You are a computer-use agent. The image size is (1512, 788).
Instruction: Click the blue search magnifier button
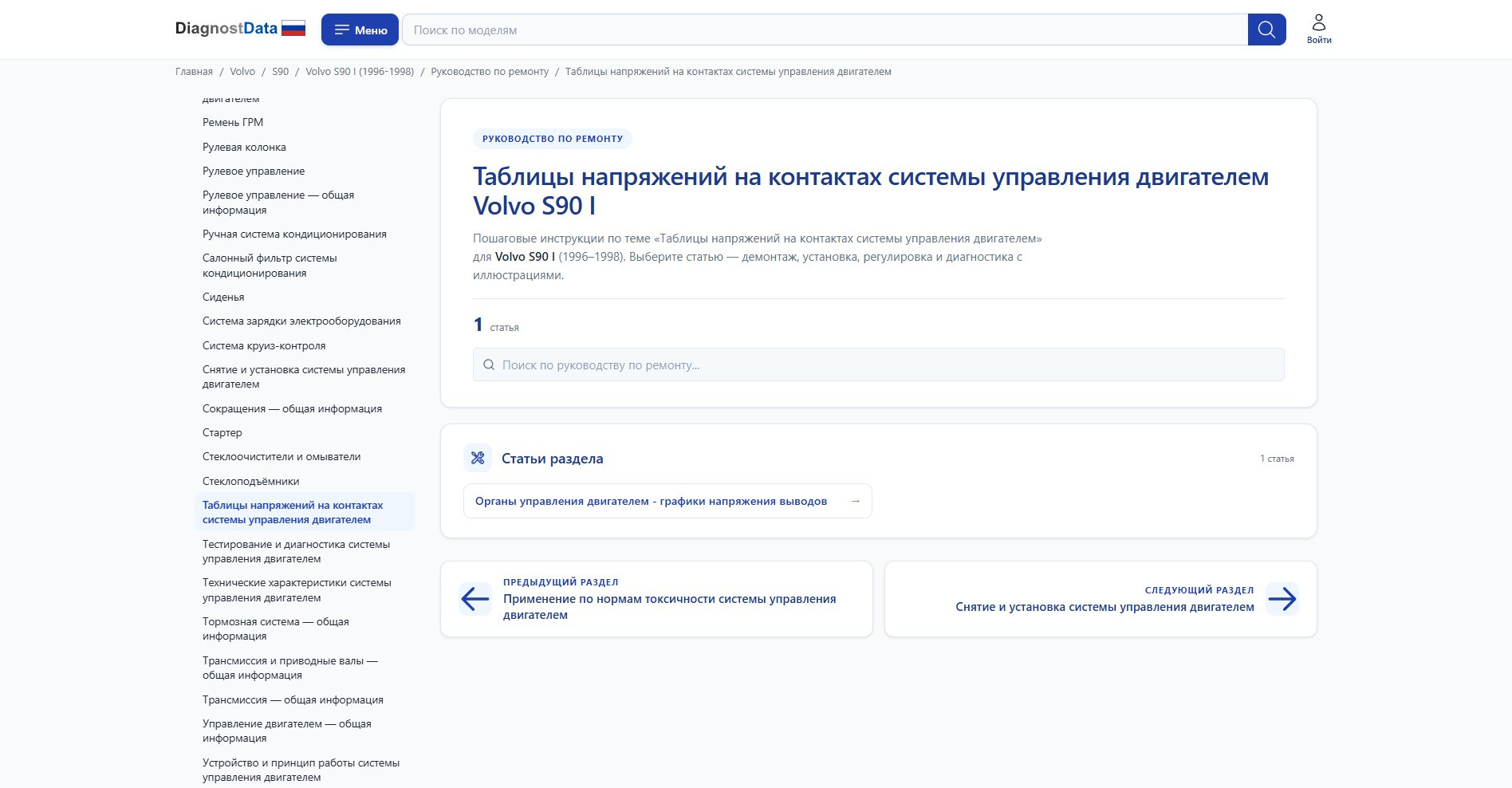[x=1266, y=30]
